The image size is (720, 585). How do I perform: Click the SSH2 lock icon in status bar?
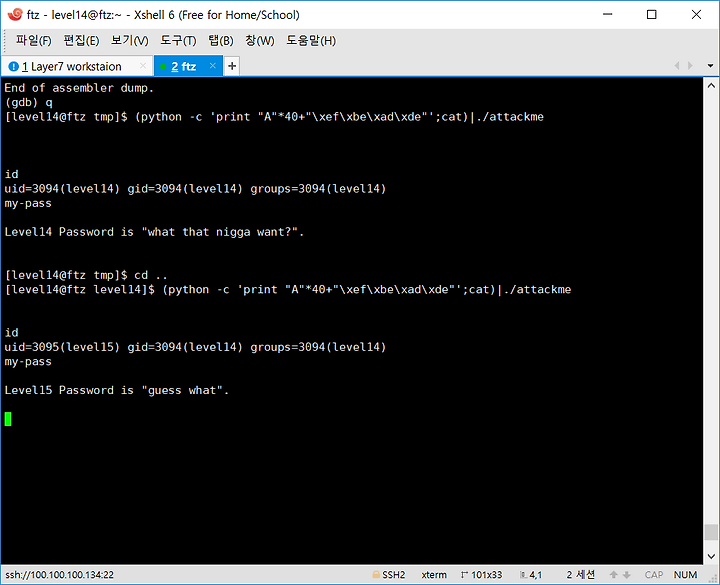click(x=376, y=574)
